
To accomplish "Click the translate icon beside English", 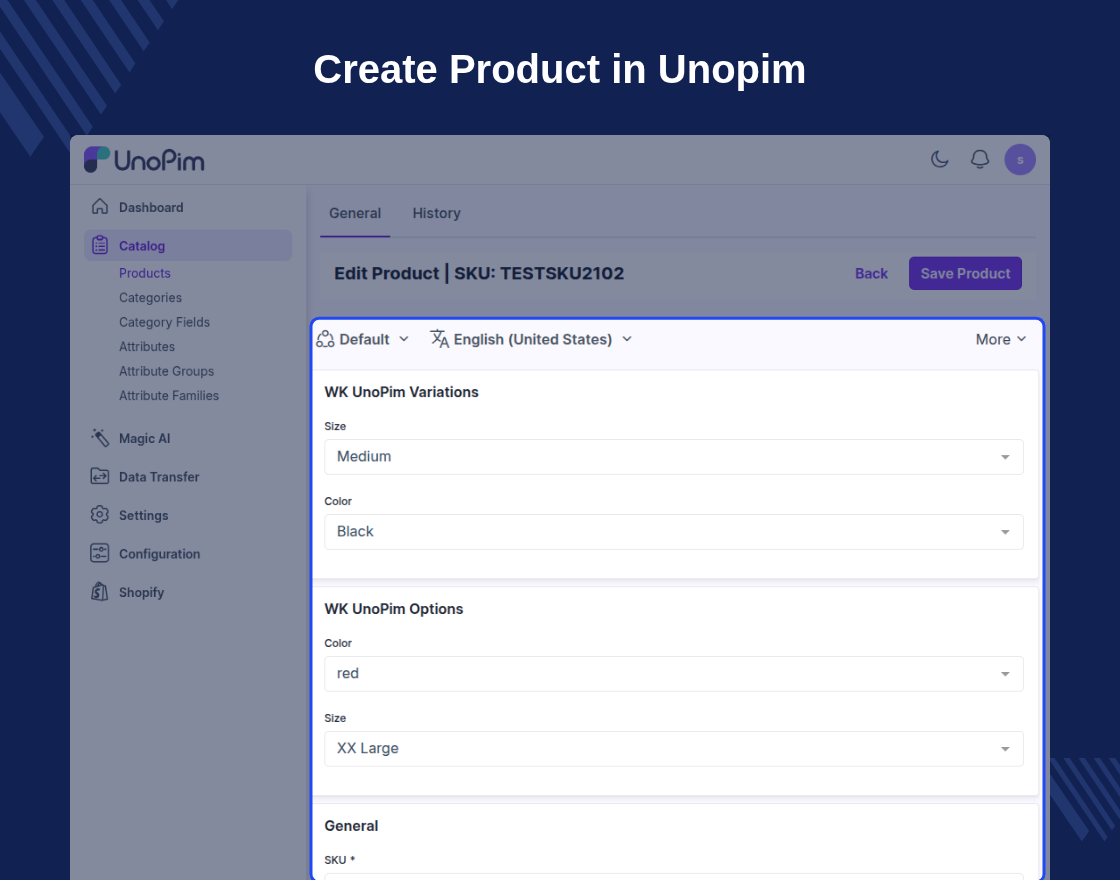I will click(439, 339).
